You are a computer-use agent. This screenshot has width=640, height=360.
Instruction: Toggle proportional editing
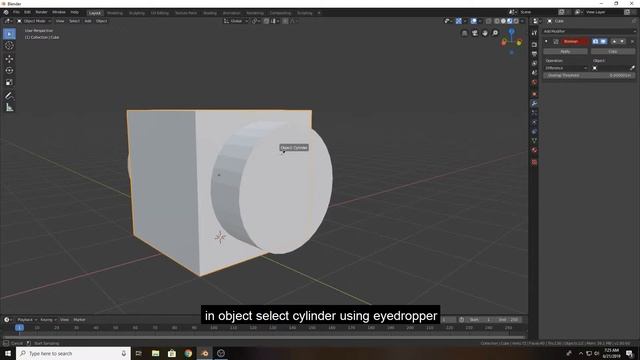pos(285,21)
